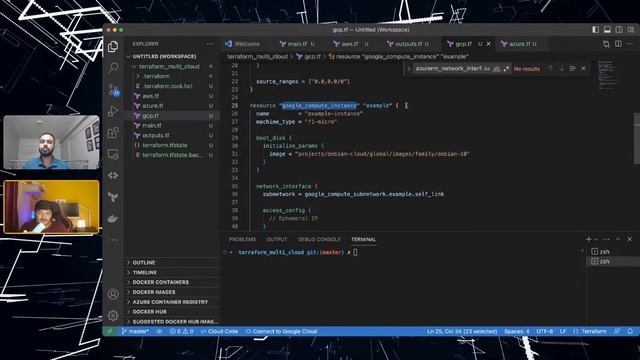Open Source Control view with badge
640x360 pixels.
pos(113,90)
